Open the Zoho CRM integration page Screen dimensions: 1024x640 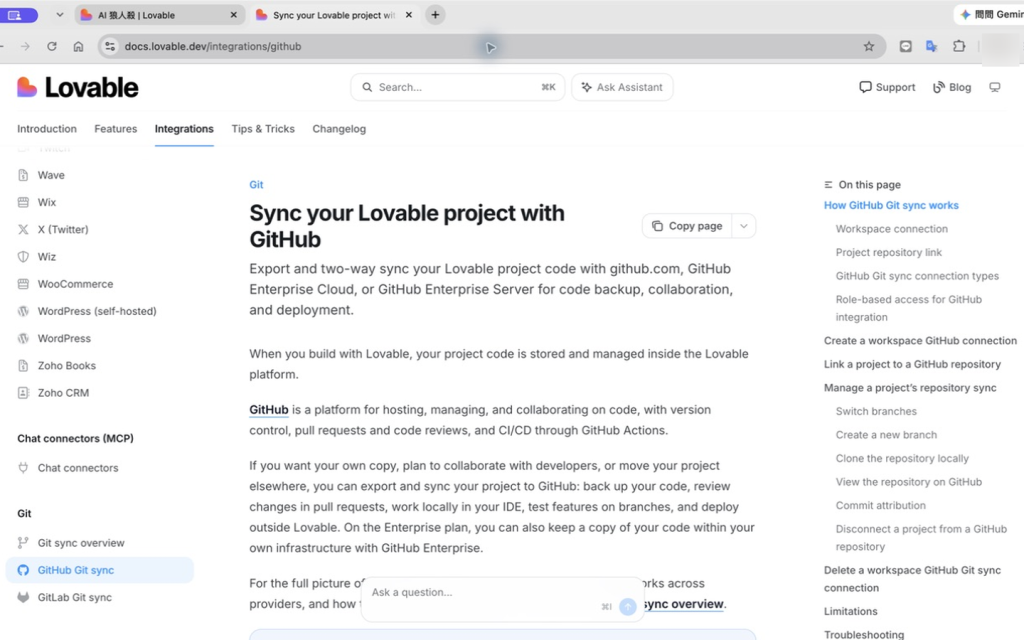click(x=63, y=393)
